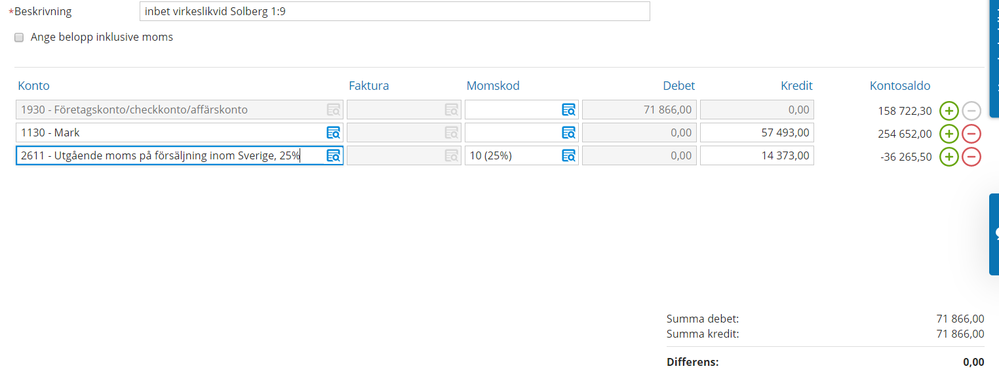Click the Summa kredit label
Image resolution: width=999 pixels, height=381 pixels.
coord(703,334)
